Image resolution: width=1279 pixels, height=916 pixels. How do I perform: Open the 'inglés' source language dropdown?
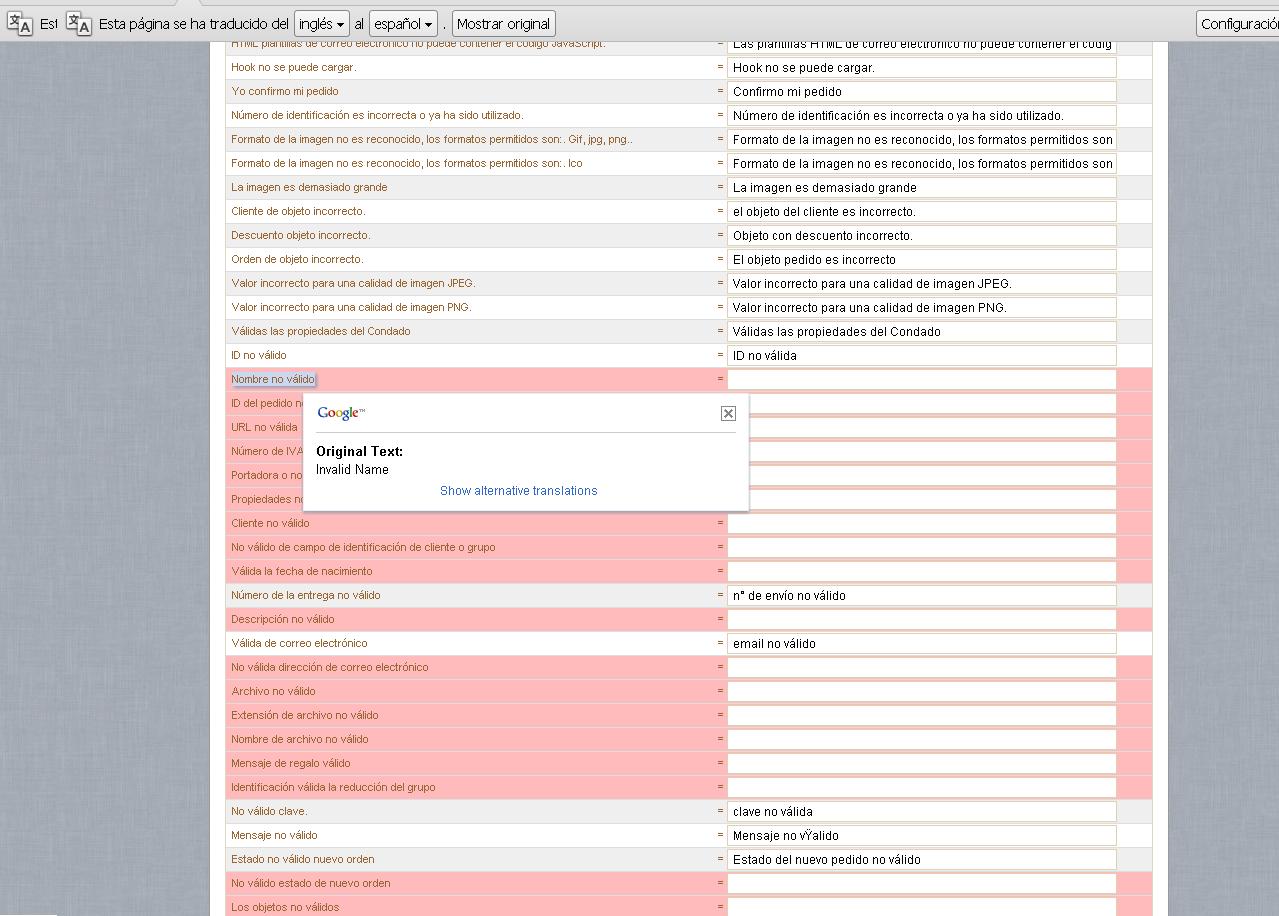322,24
